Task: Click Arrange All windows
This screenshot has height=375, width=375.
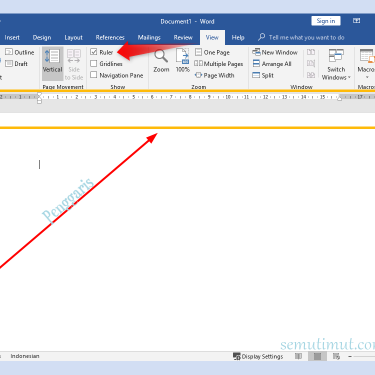Action: (272, 64)
